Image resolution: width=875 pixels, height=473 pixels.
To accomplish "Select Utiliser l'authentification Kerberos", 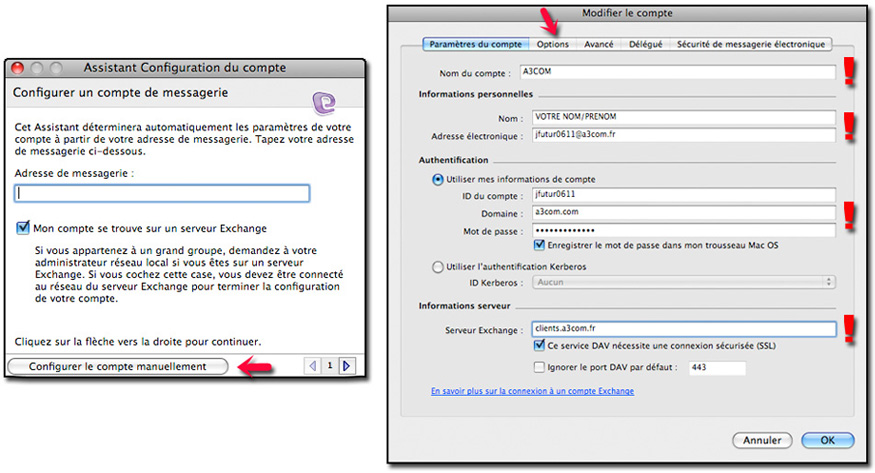I will 438,267.
